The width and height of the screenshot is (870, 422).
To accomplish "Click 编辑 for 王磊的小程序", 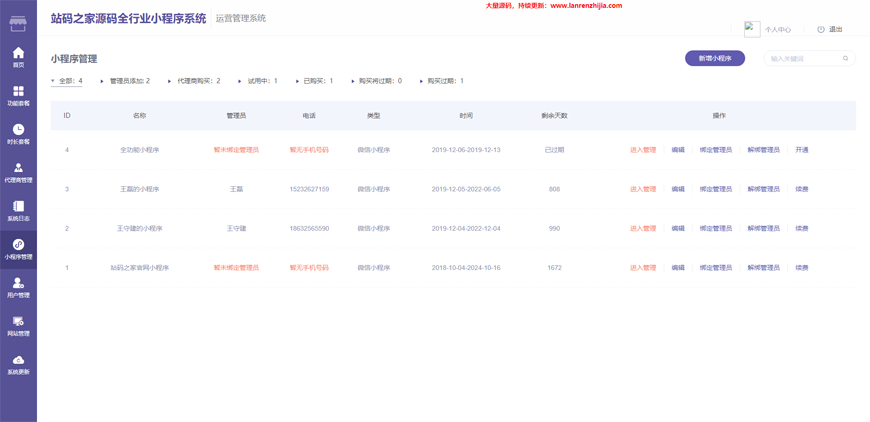I will coord(678,189).
